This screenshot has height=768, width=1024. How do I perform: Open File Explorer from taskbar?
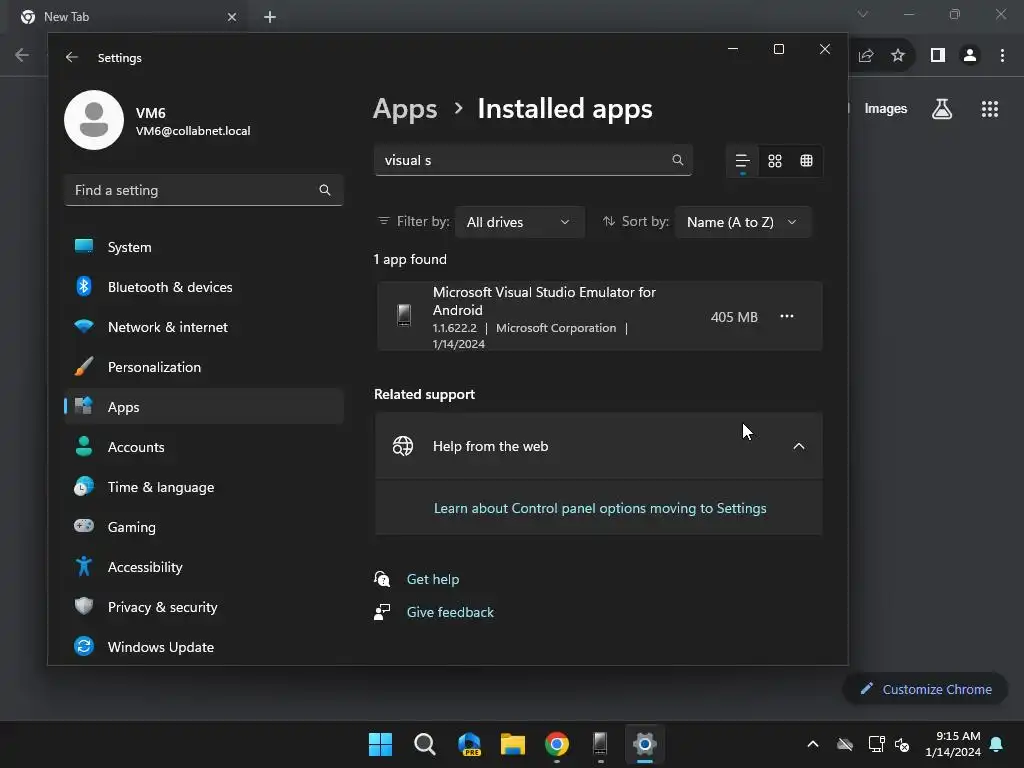pyautogui.click(x=513, y=744)
